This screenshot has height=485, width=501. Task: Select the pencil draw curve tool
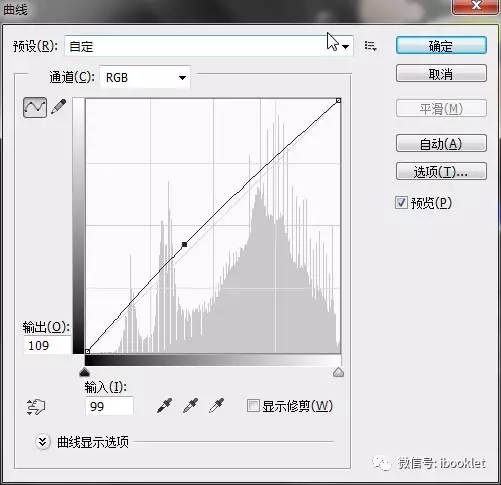[x=58, y=107]
